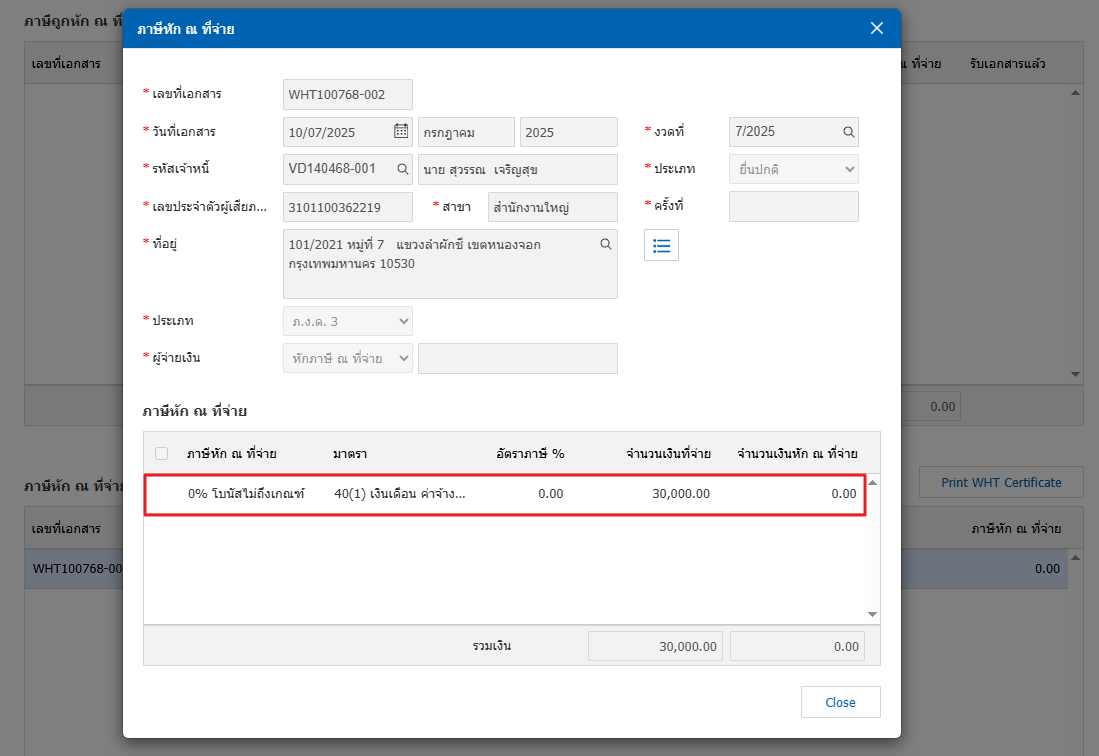The width and height of the screenshot is (1099, 756).
Task: Click Print WHT Certificate button
Action: tap(1001, 482)
